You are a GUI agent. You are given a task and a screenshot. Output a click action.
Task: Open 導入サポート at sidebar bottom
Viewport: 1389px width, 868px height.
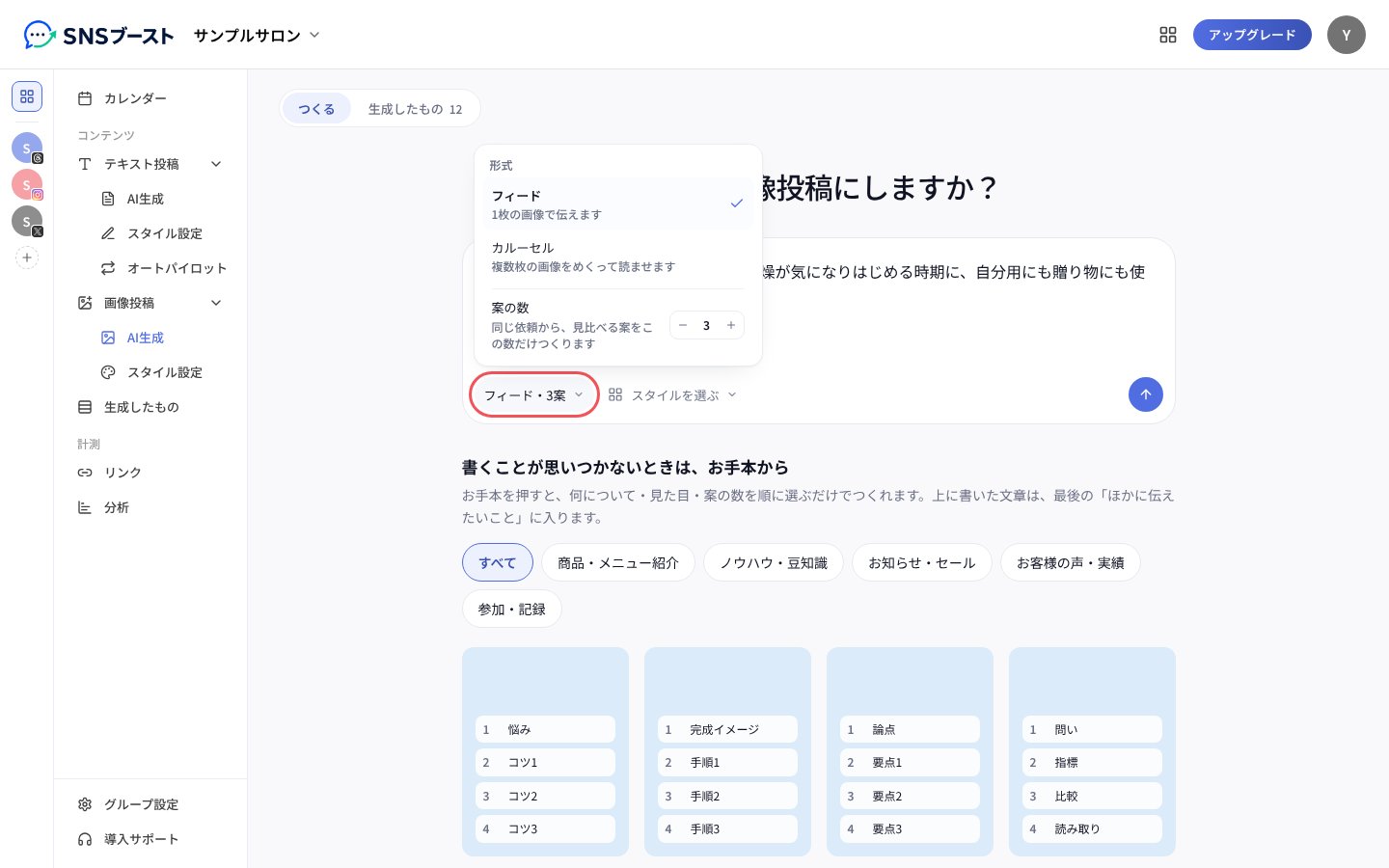coord(150,839)
